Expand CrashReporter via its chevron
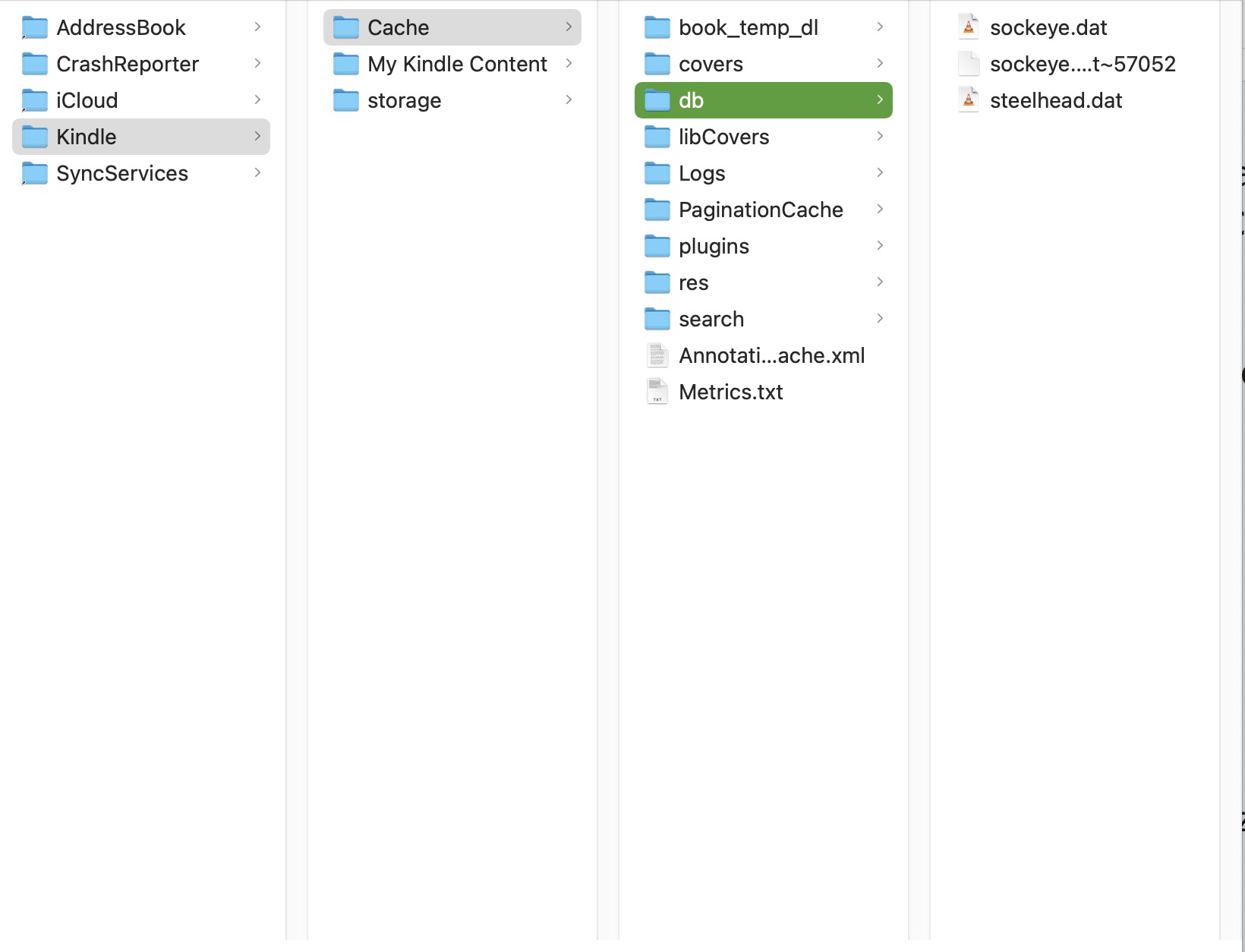This screenshot has width=1245, height=952. point(257,64)
